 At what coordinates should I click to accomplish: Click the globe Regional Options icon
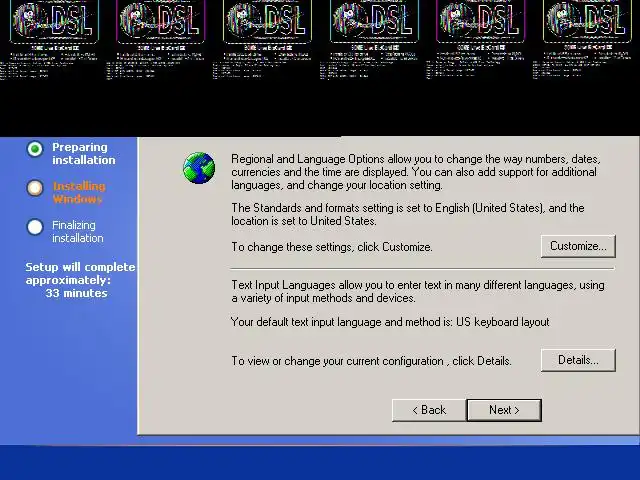(x=199, y=168)
